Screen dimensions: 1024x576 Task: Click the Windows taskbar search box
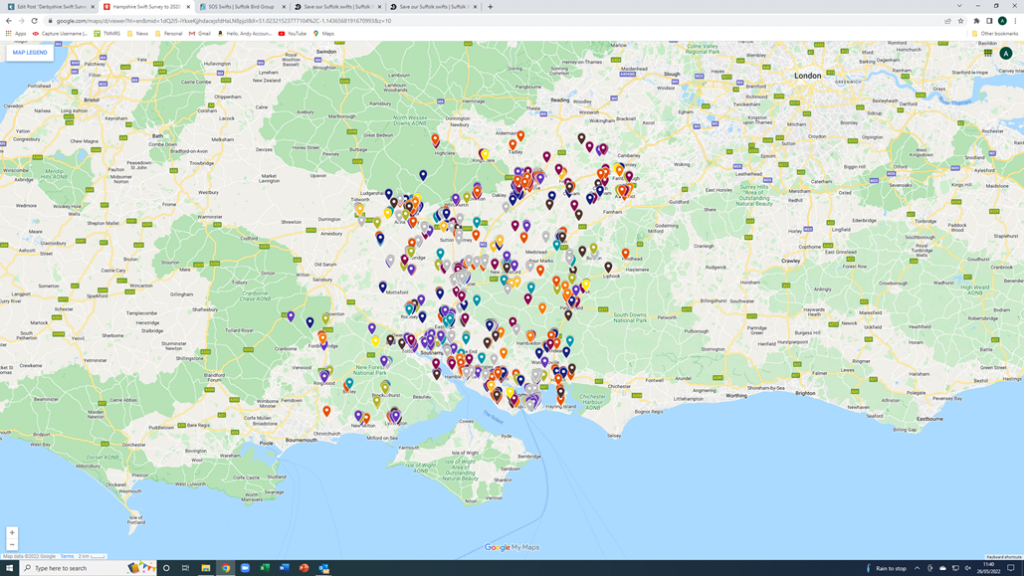coord(70,568)
